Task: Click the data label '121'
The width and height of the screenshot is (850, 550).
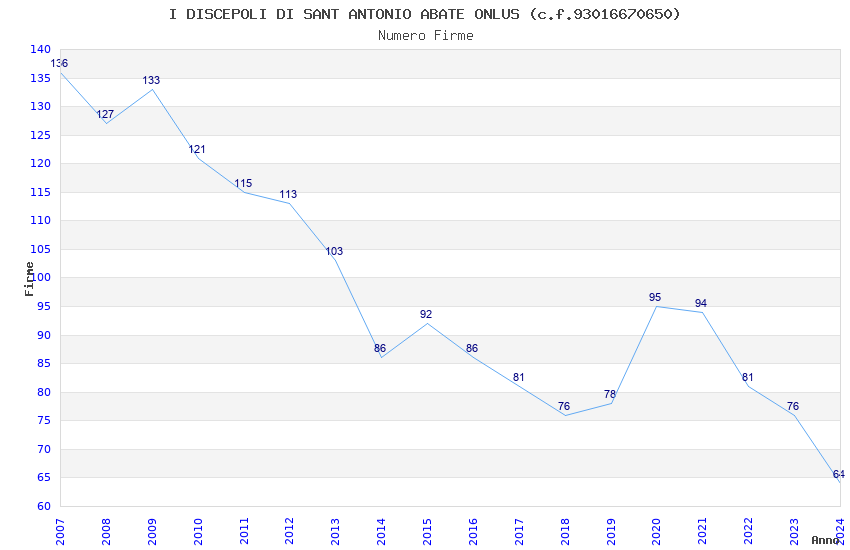Action: click(x=197, y=149)
